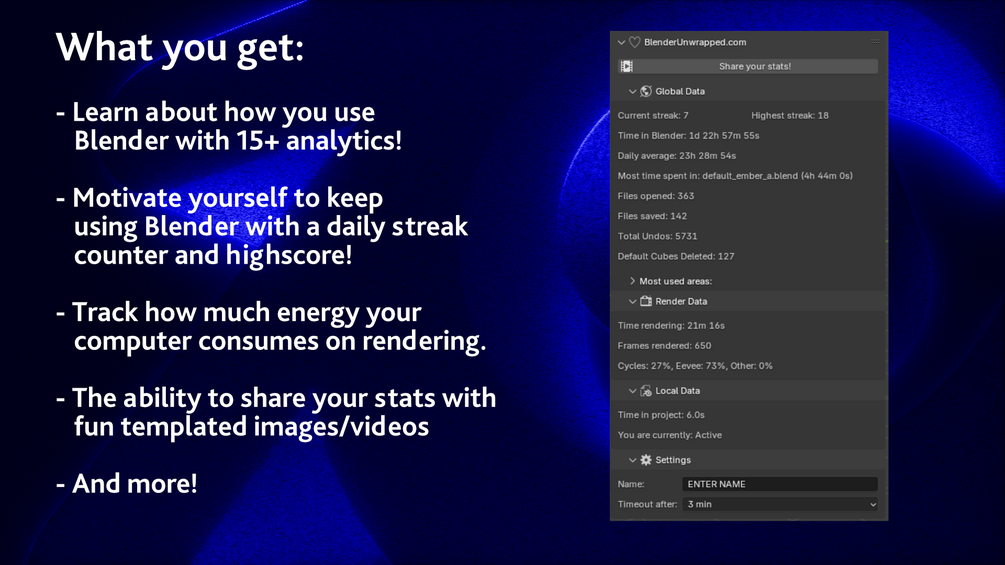
Task: Click Most time spent in default_ember_a.blend
Action: 735,176
